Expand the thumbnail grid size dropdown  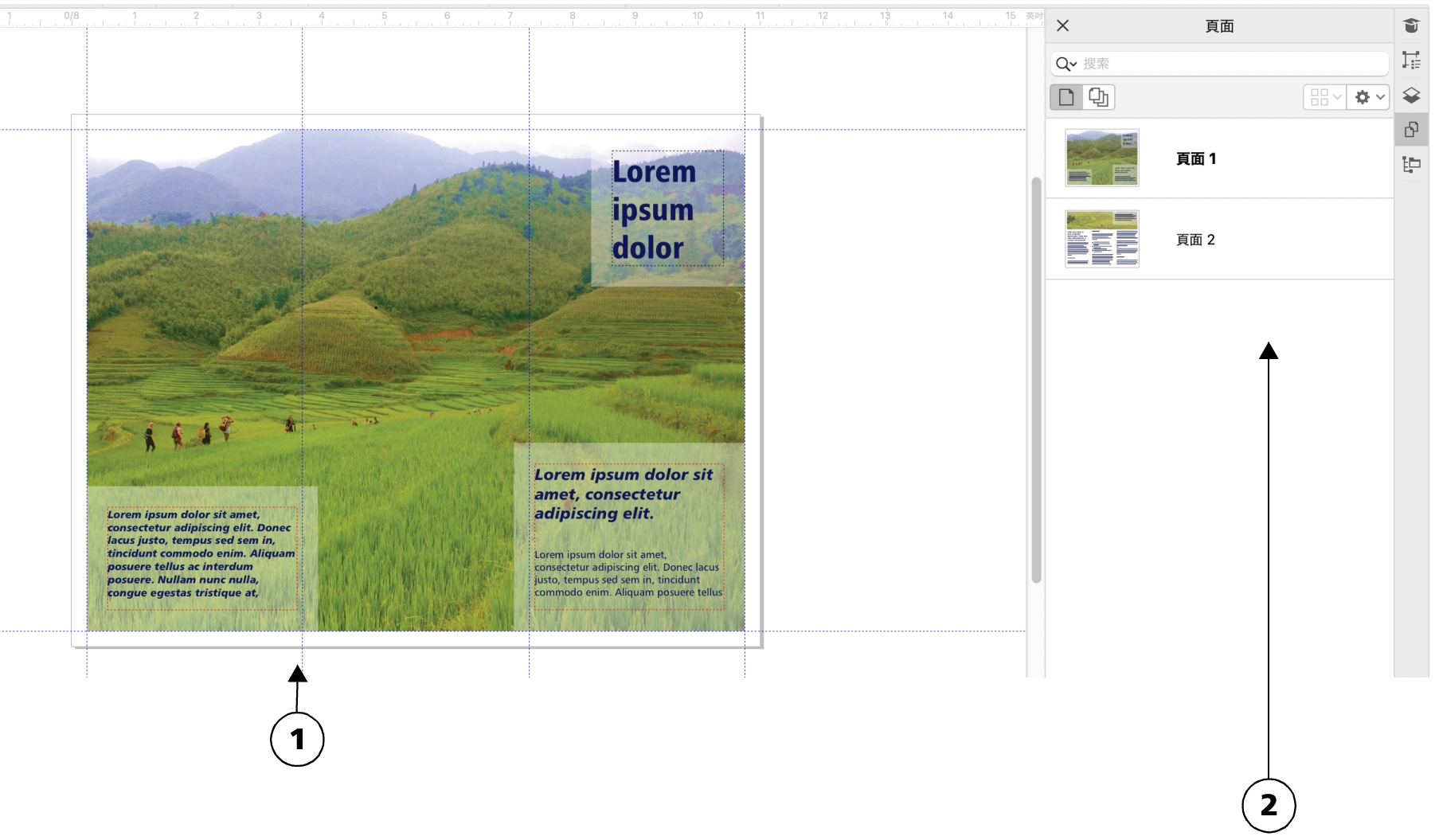click(1325, 97)
